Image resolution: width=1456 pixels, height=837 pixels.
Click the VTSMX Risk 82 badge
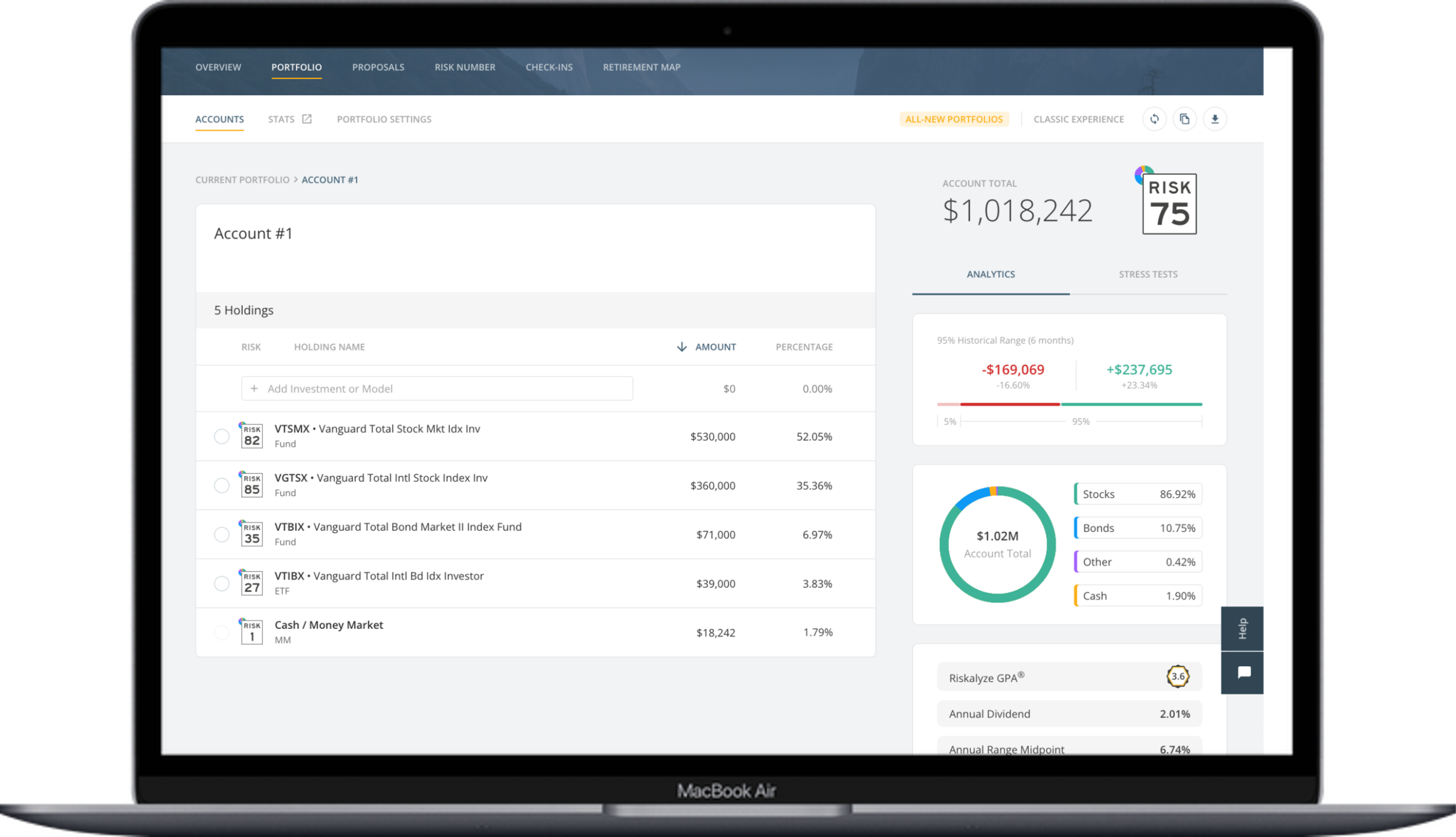(252, 436)
